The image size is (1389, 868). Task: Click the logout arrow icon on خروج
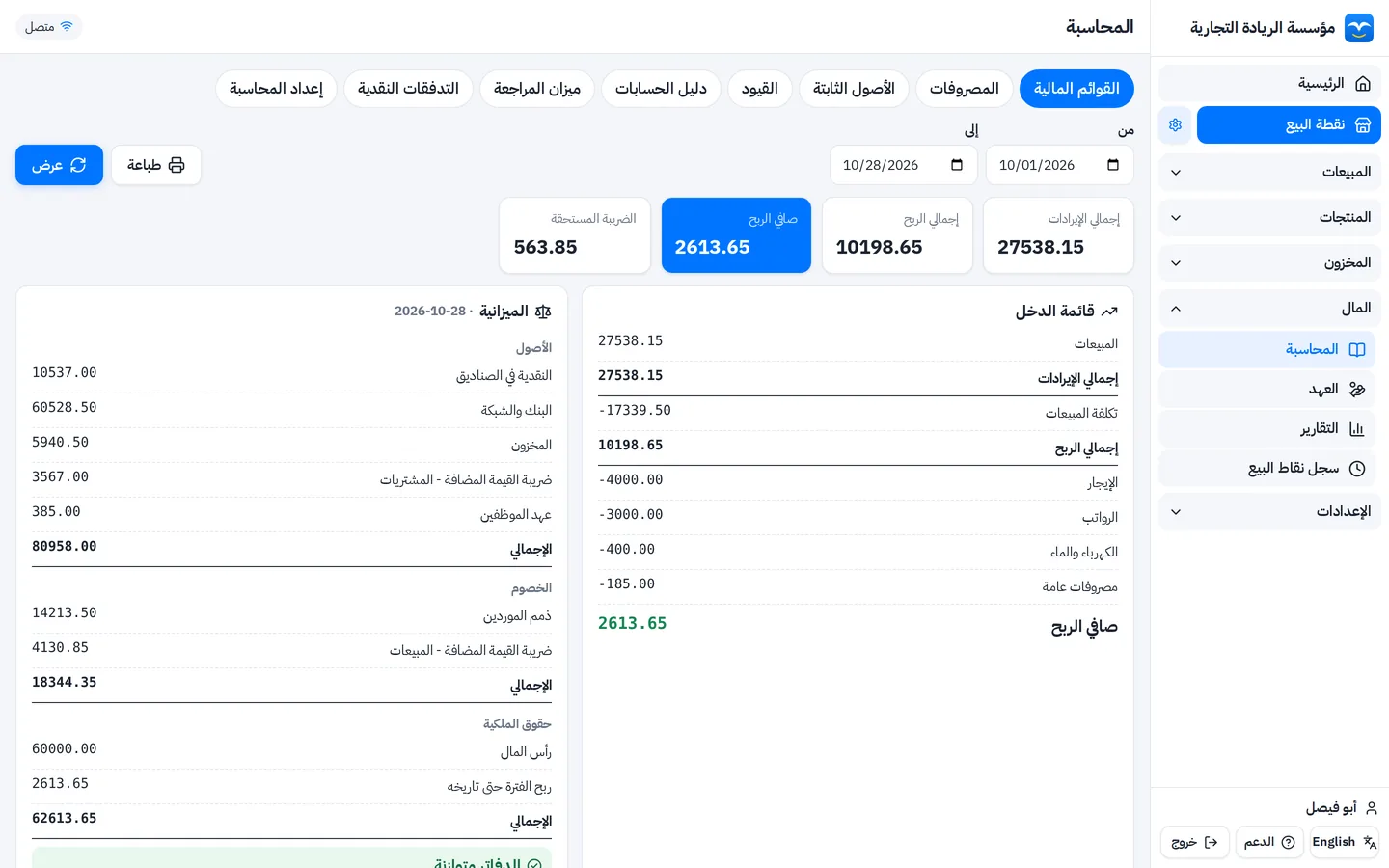(x=1212, y=842)
